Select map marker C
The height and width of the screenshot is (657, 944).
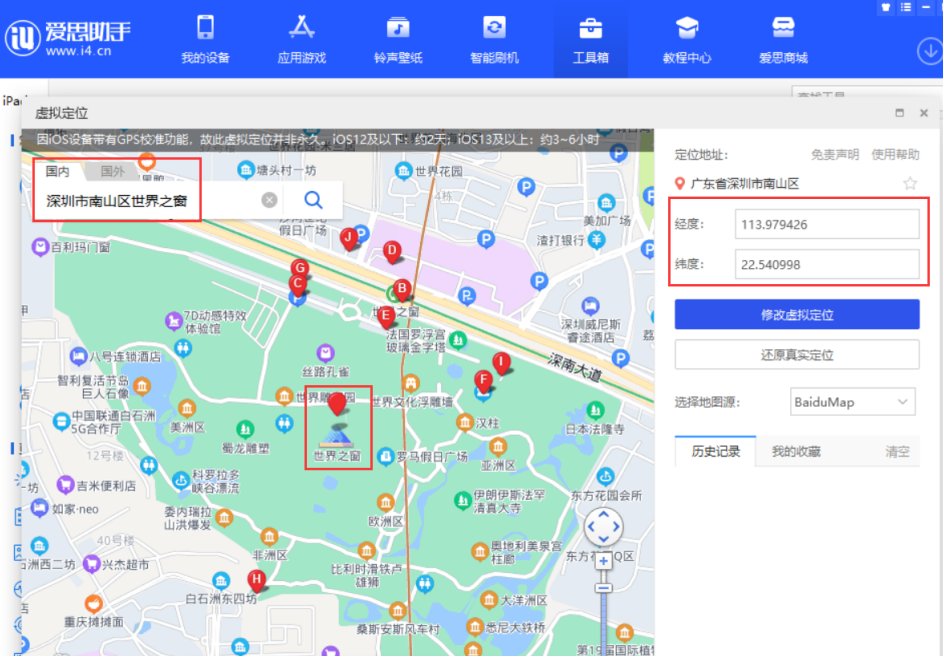coord(297,285)
